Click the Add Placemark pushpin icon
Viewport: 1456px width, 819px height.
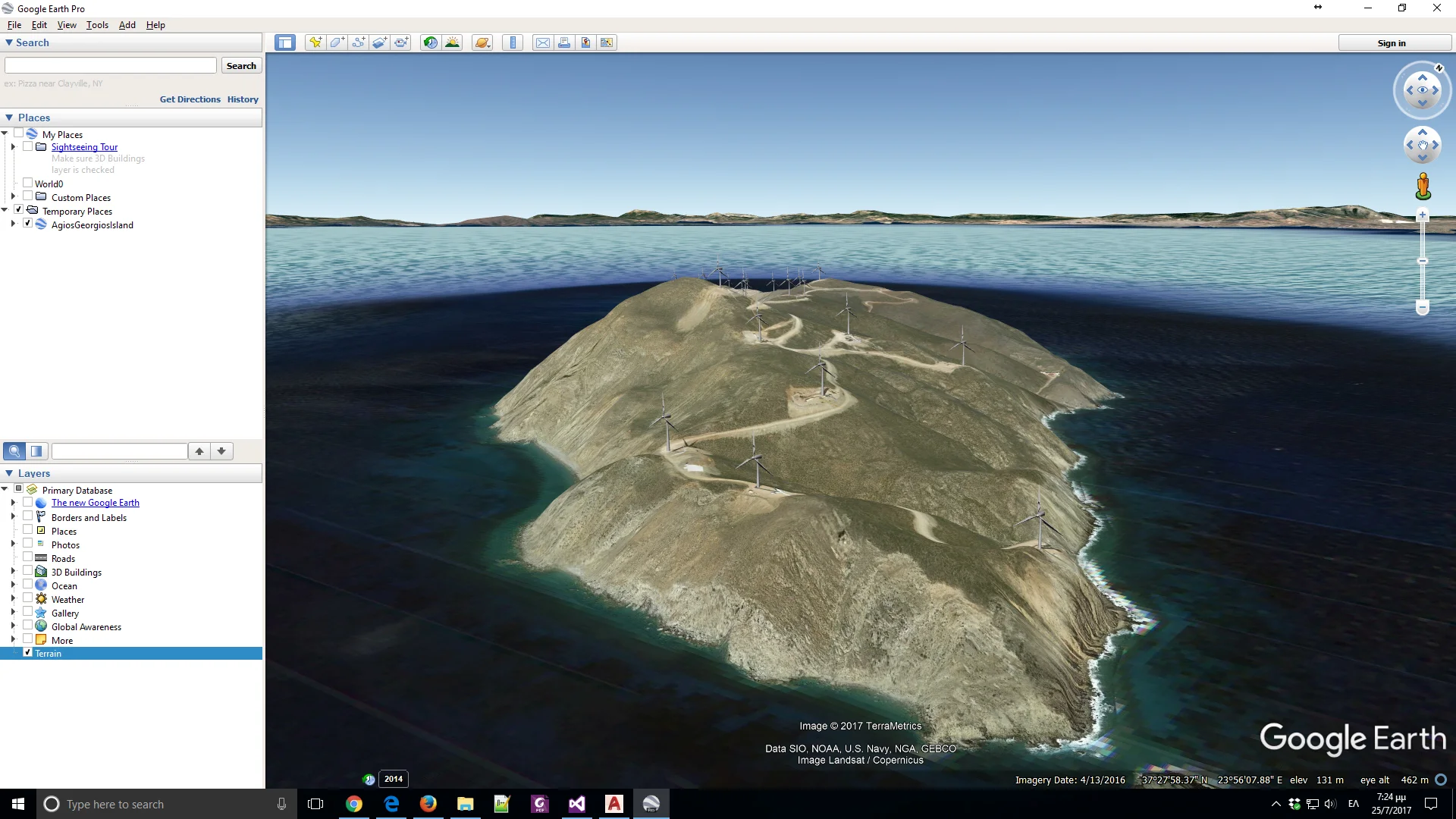315,42
